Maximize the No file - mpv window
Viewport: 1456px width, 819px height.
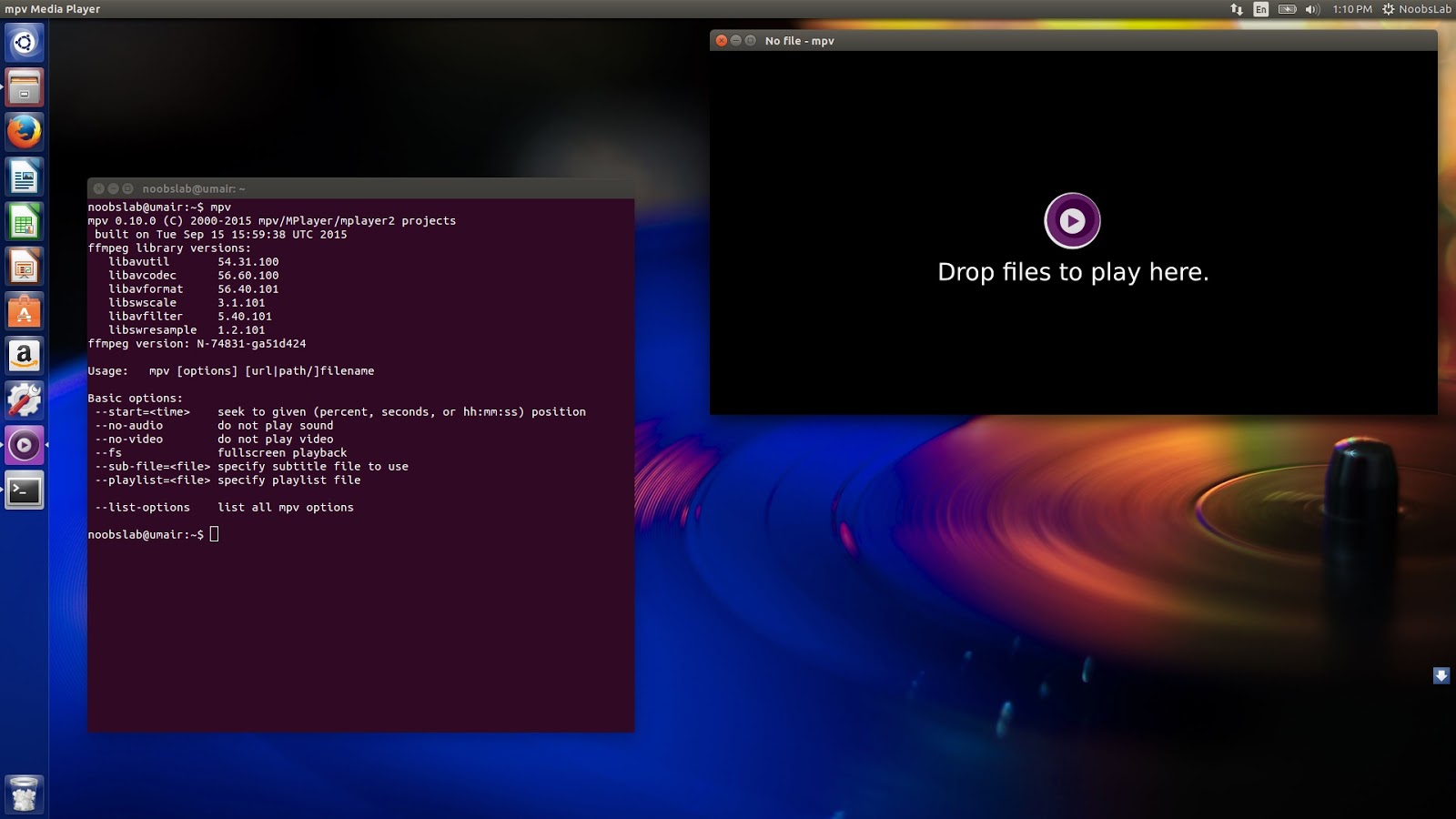point(751,41)
